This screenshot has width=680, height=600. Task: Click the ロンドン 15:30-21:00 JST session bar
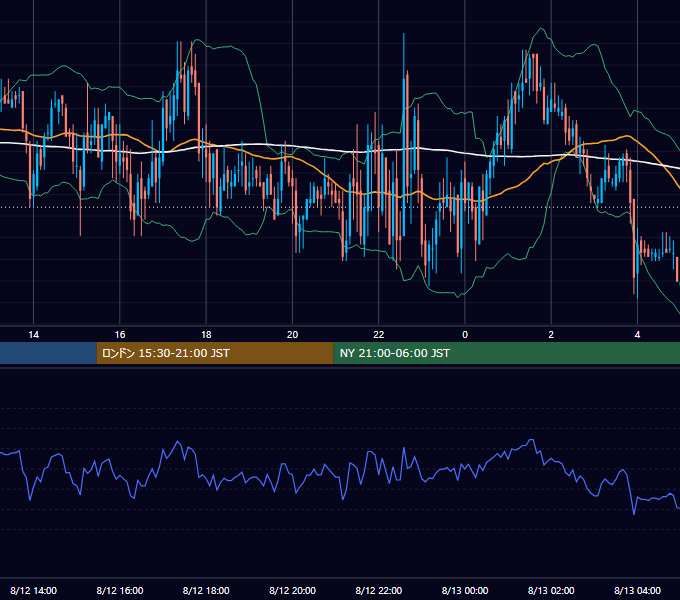point(215,353)
